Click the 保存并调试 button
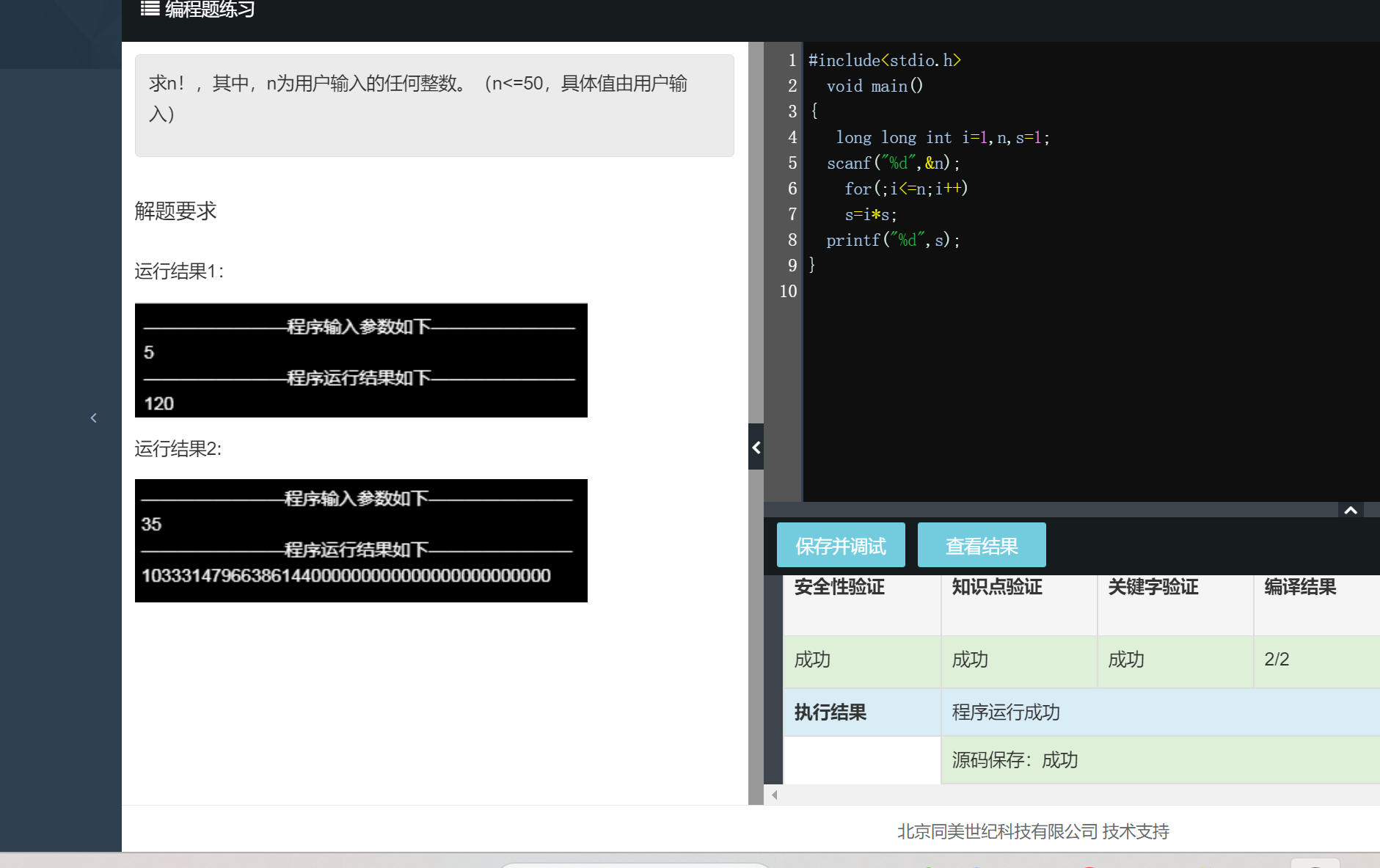1380x868 pixels. [841, 545]
